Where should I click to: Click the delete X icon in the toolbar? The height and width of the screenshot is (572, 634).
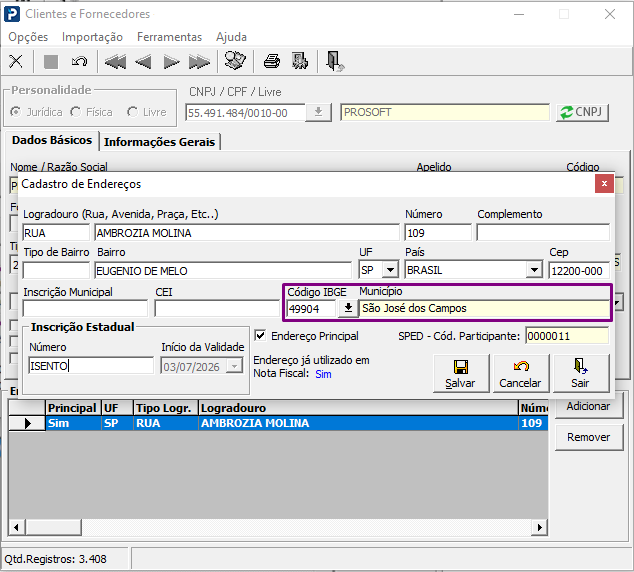16,61
